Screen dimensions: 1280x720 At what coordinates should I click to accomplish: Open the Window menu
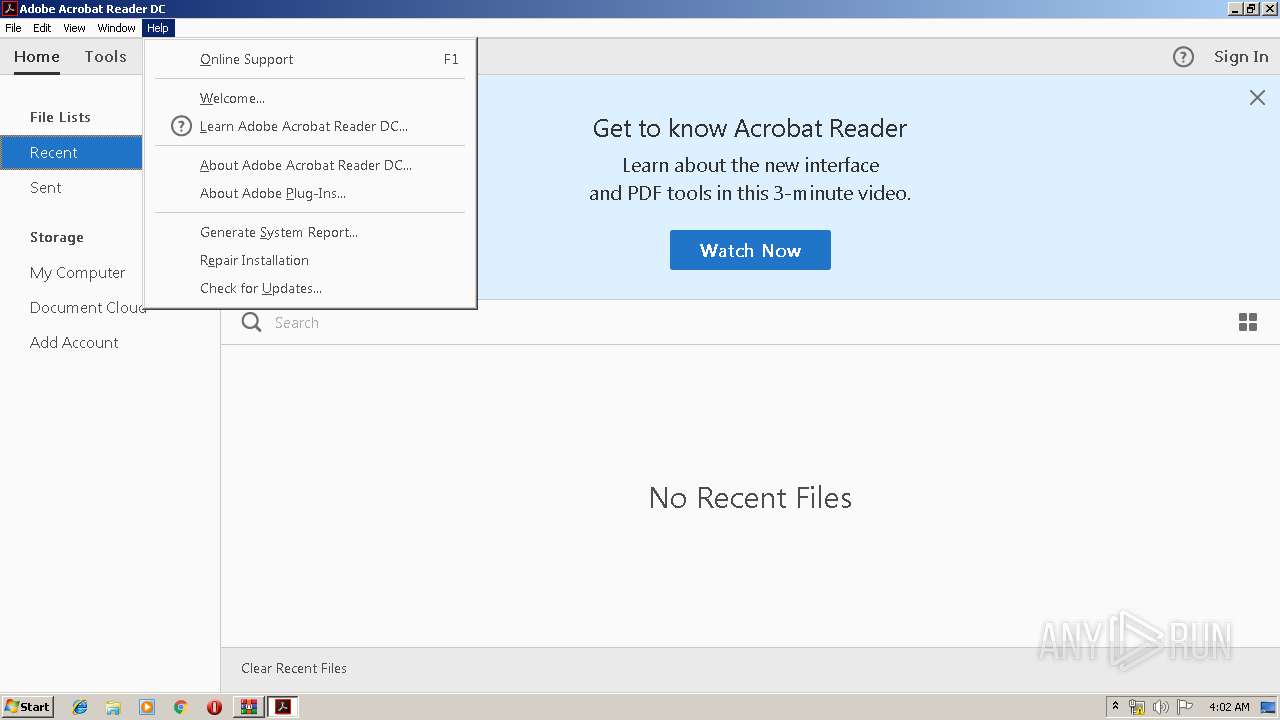[116, 28]
